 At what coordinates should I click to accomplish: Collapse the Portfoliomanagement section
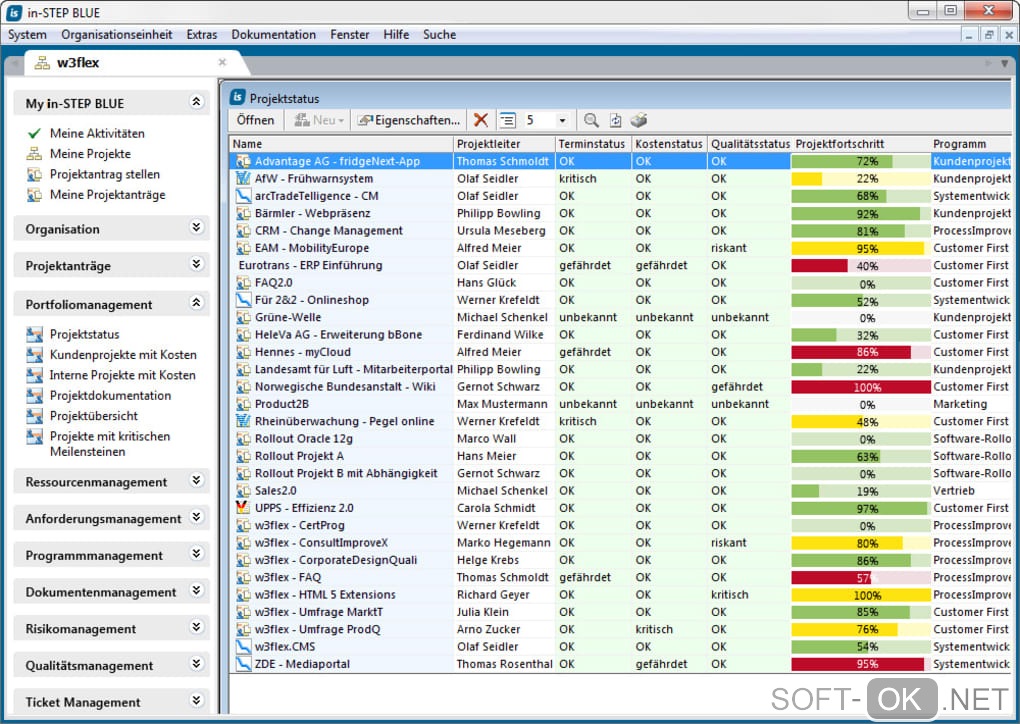coord(196,304)
